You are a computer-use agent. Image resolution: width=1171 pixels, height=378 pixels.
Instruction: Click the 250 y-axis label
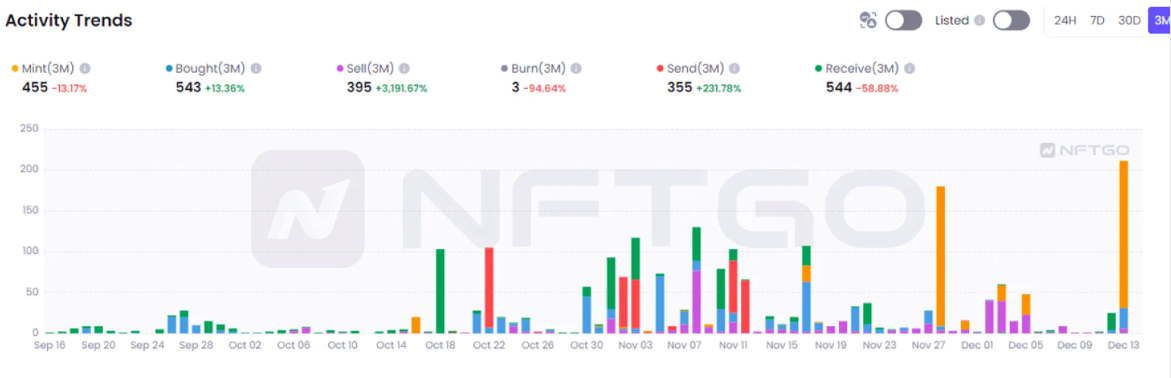tap(29, 129)
